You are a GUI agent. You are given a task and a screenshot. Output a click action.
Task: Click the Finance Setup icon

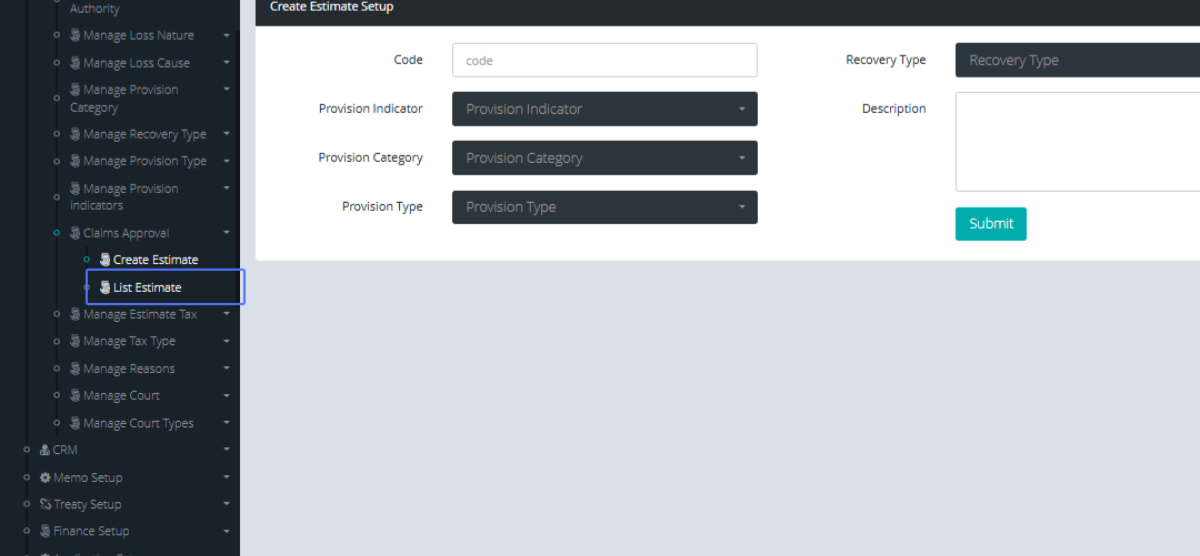(45, 531)
